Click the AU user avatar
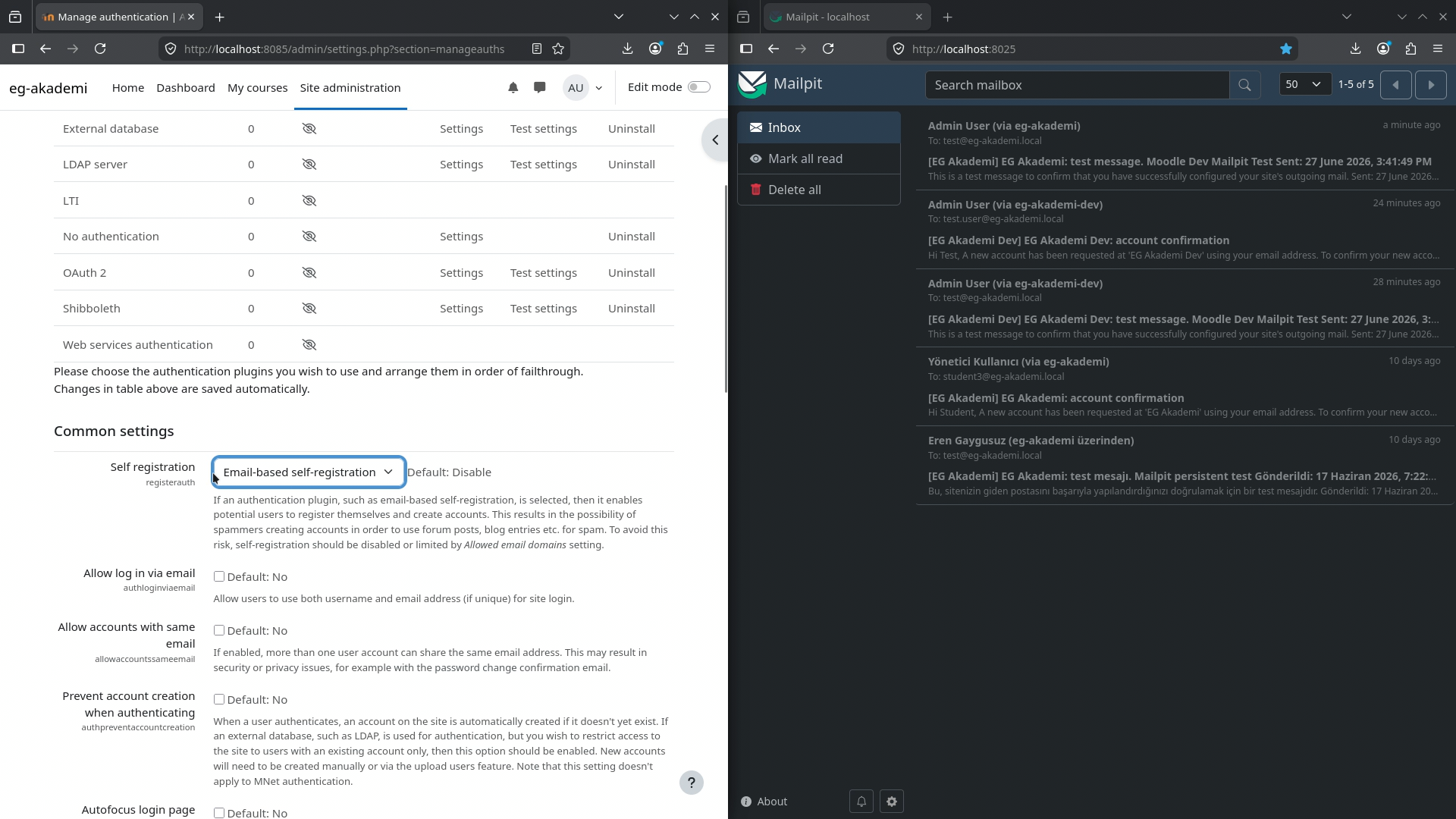Screen dimensions: 1456x819 576,88
